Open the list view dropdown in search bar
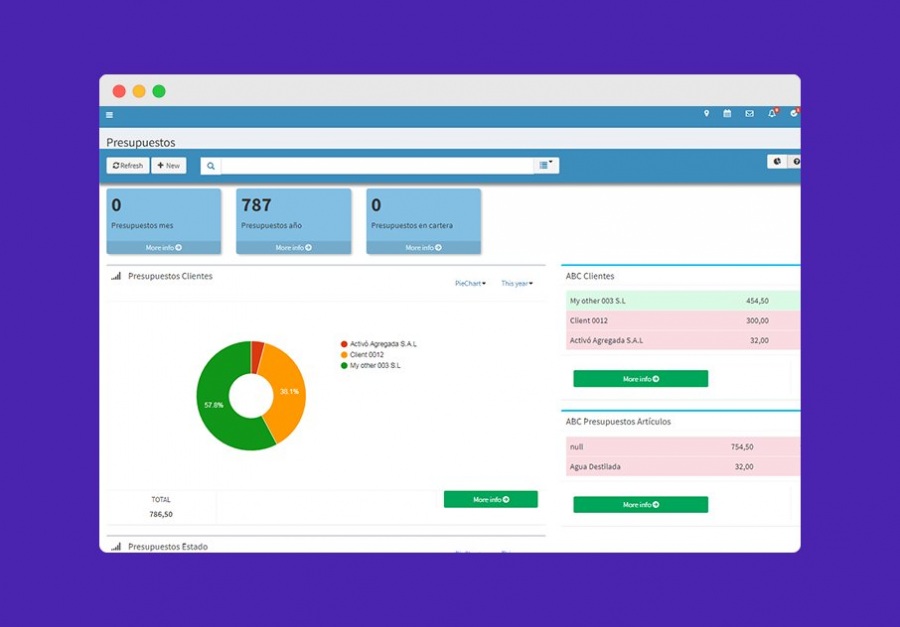900x627 pixels. click(545, 165)
